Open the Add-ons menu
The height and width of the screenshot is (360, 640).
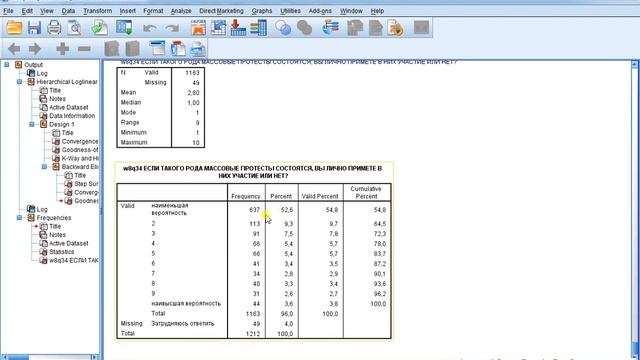[x=320, y=11]
